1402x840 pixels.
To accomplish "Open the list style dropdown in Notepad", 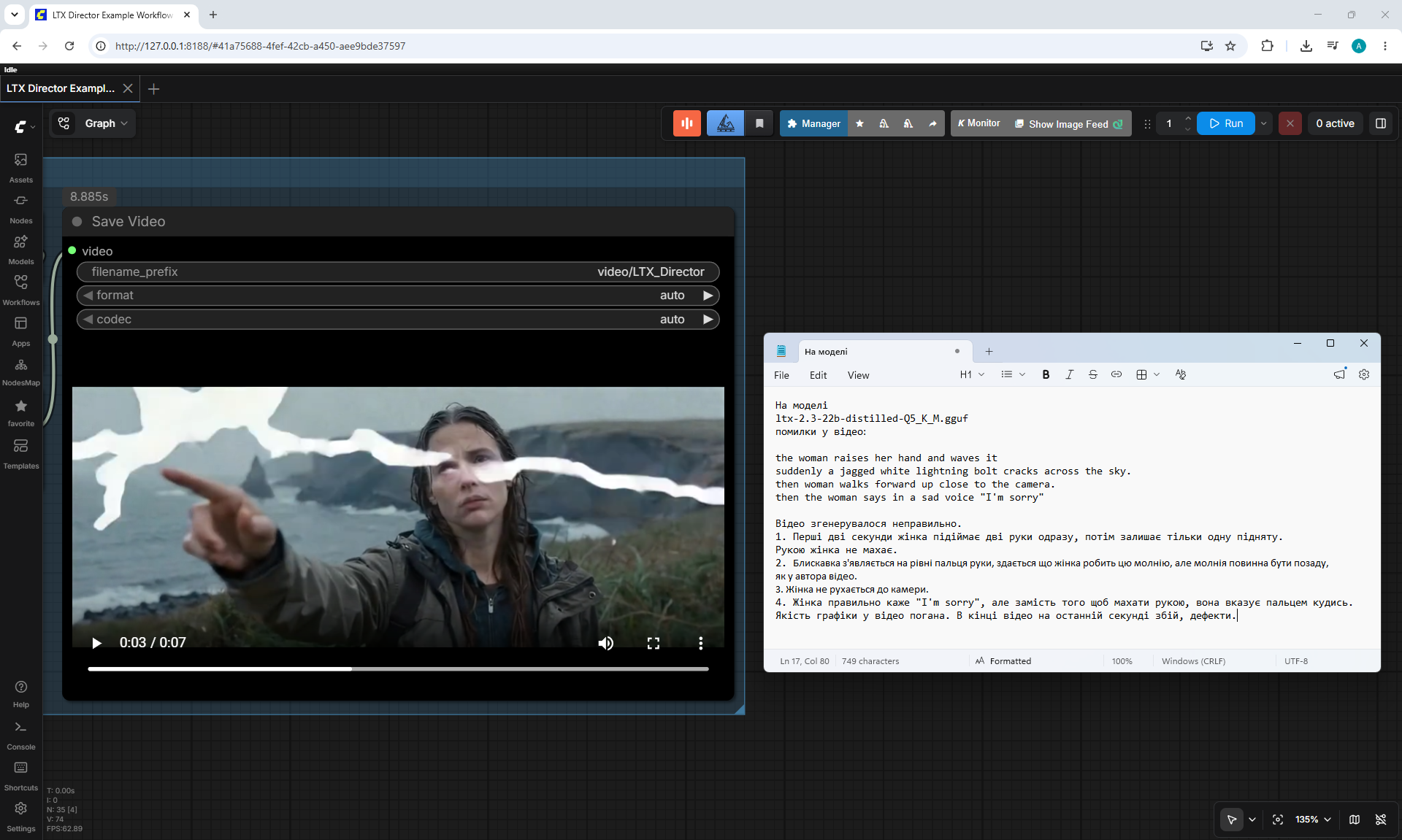I will pyautogui.click(x=1013, y=374).
